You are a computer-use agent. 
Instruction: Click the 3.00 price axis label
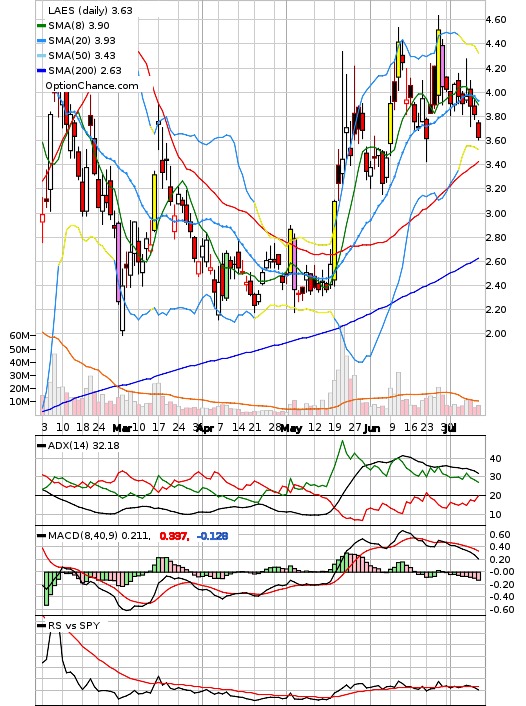coord(495,213)
